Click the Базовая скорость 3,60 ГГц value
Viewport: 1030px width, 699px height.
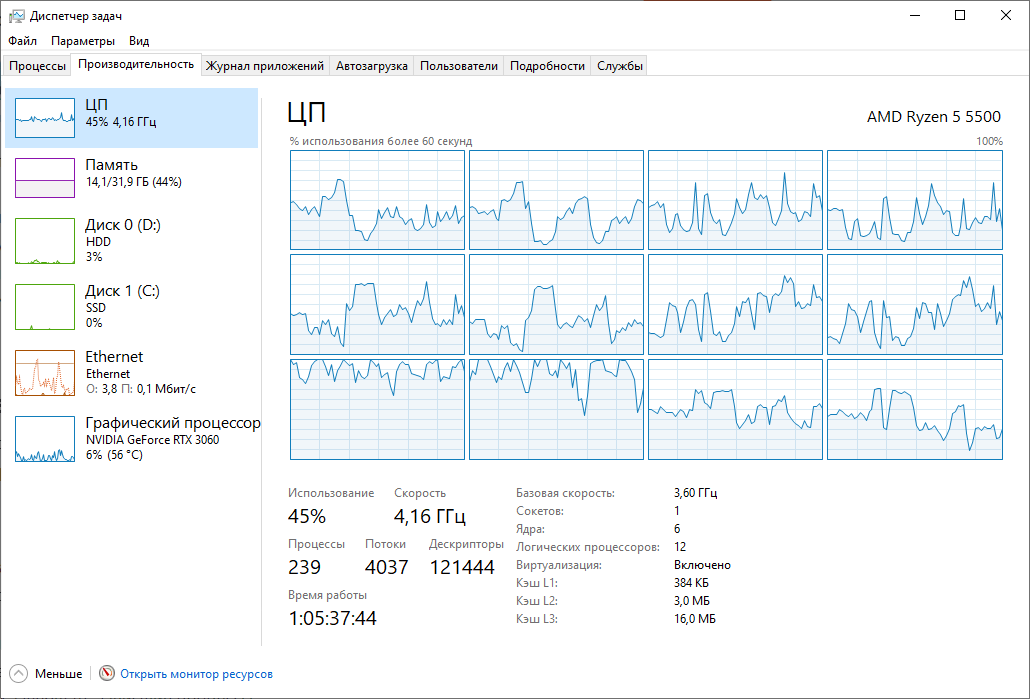695,493
